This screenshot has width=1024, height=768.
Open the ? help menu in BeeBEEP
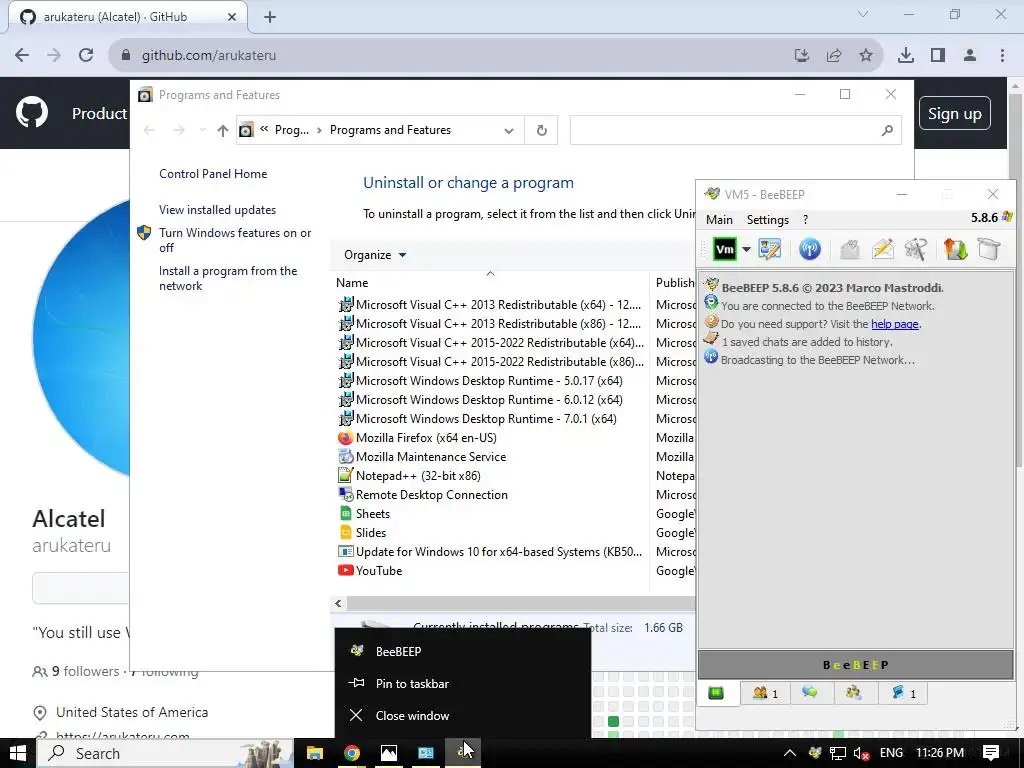pos(805,219)
